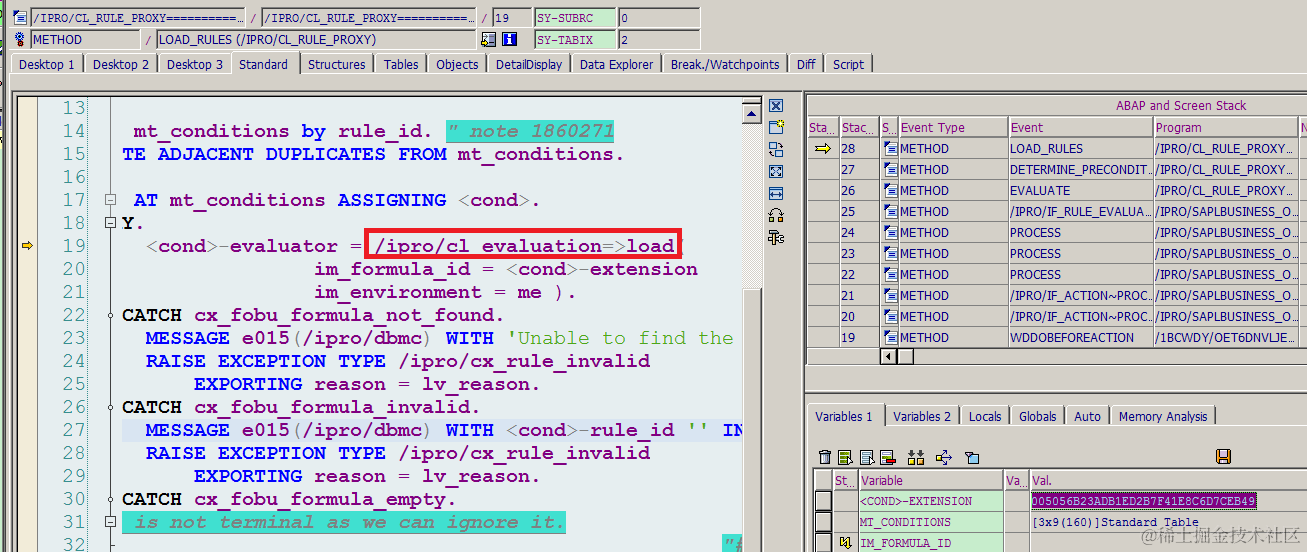The width and height of the screenshot is (1307, 552).
Task: Click the new tool icon with yellow star
Action: point(776,127)
